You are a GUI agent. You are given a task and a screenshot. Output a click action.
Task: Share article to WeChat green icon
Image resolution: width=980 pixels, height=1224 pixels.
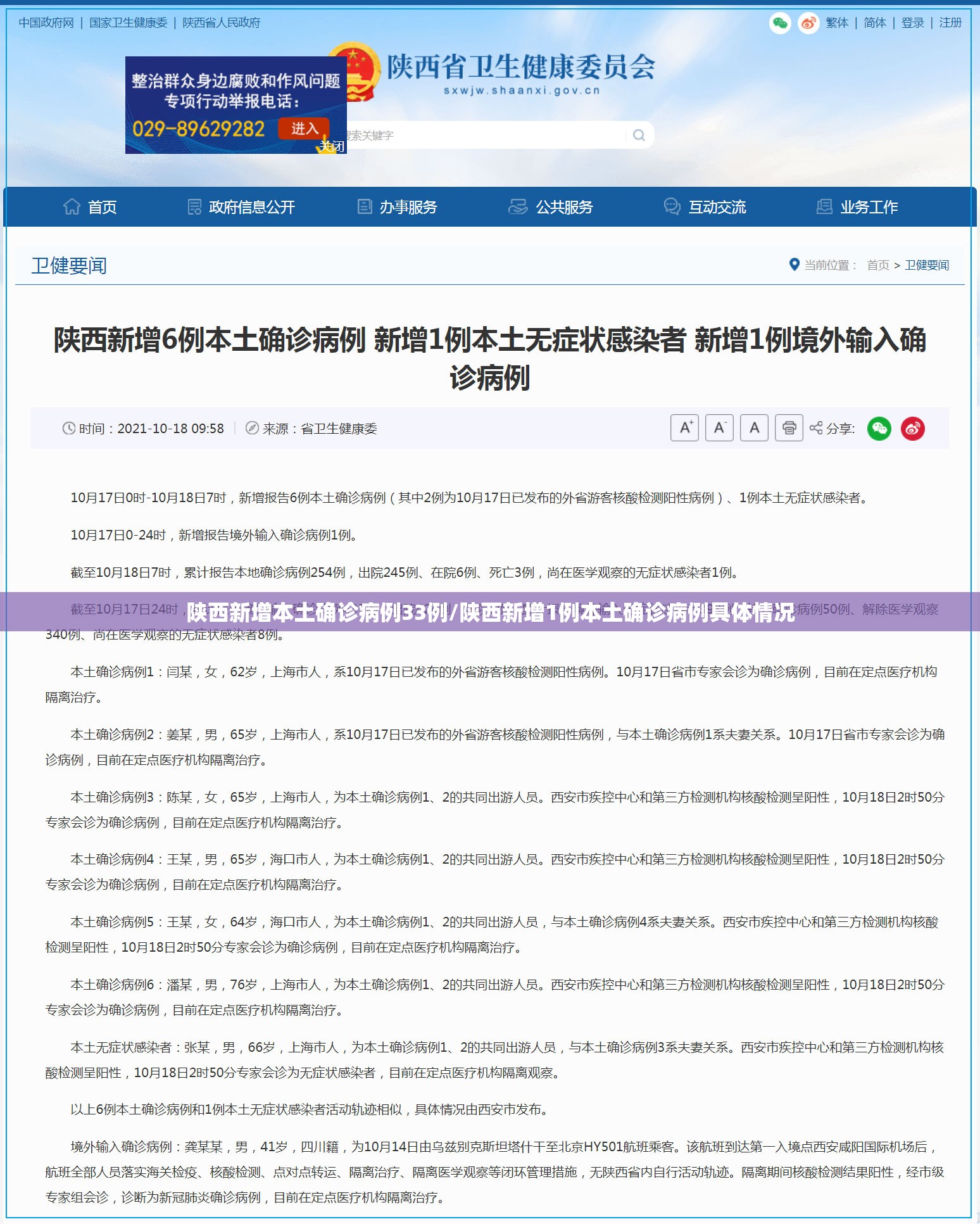[x=879, y=429]
